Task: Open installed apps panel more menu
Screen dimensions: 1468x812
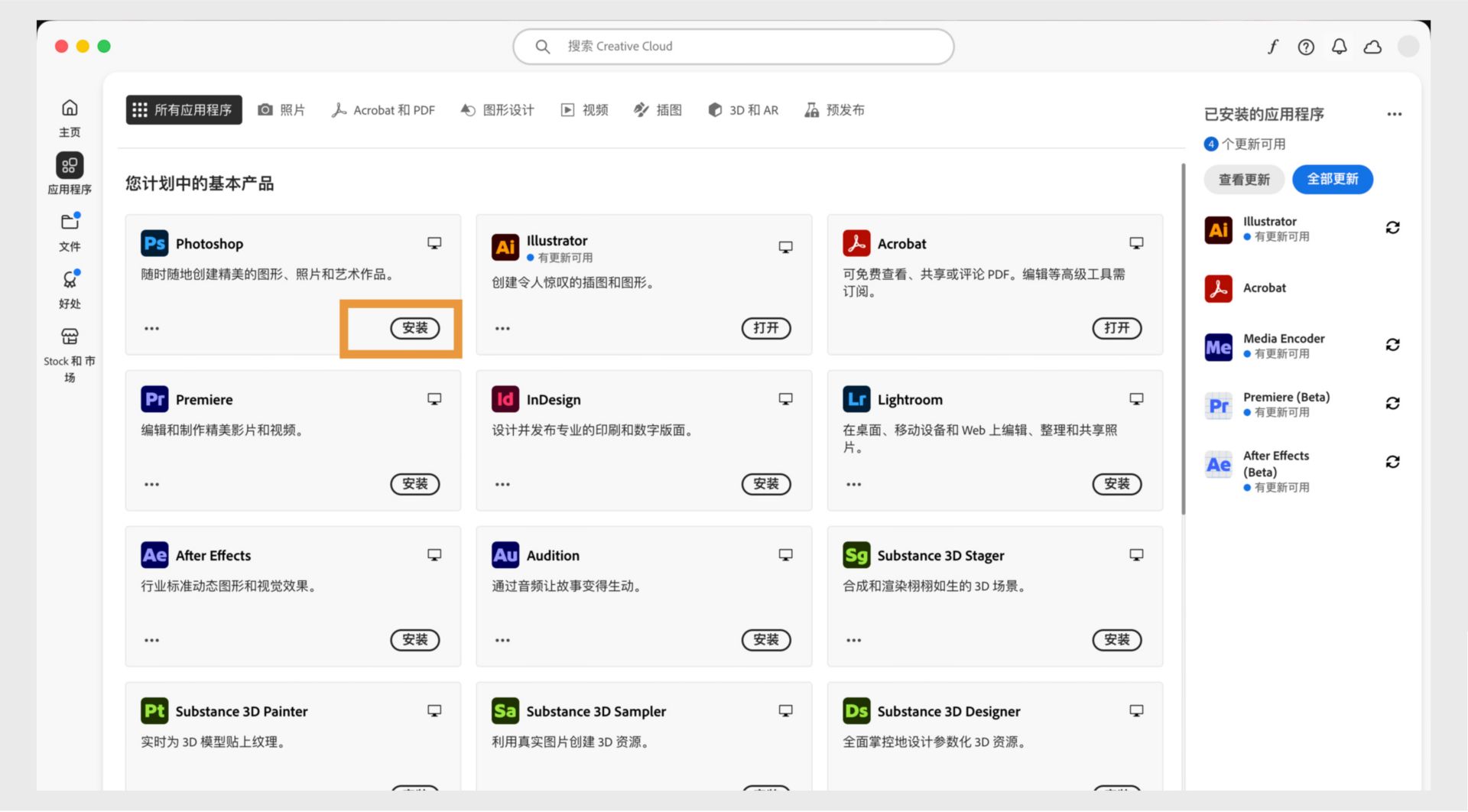Action: click(1395, 115)
